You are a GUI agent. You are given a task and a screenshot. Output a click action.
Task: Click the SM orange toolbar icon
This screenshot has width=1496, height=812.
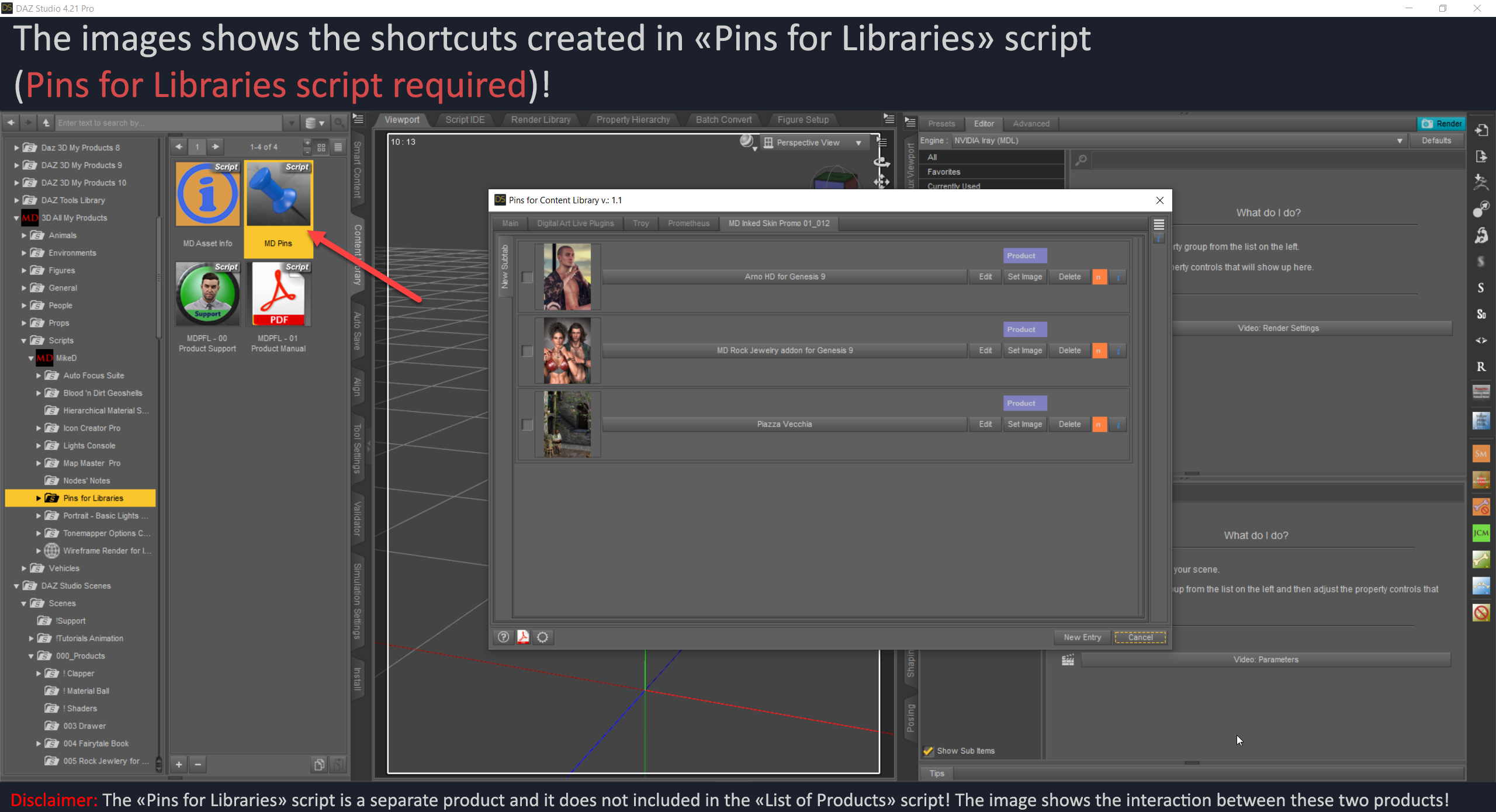1481,454
